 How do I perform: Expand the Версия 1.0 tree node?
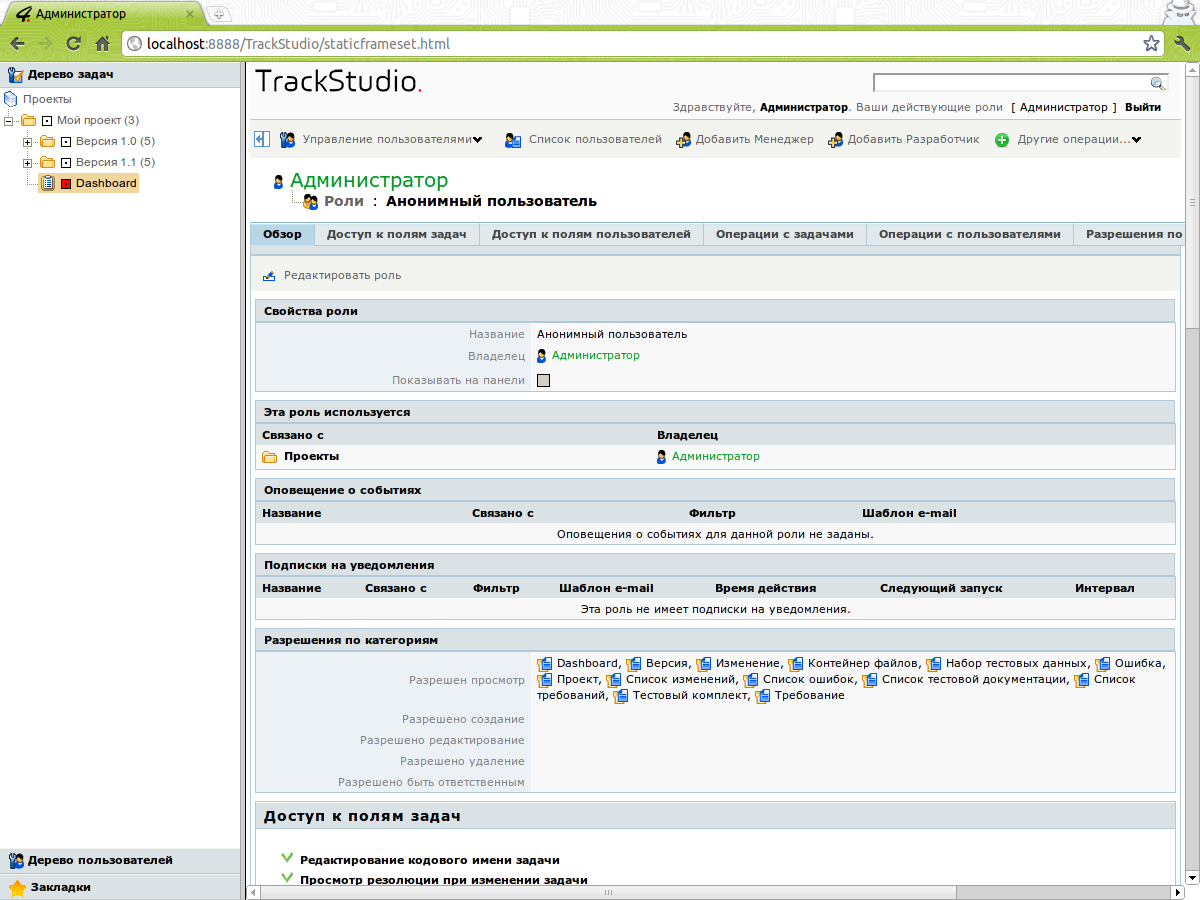click(28, 141)
